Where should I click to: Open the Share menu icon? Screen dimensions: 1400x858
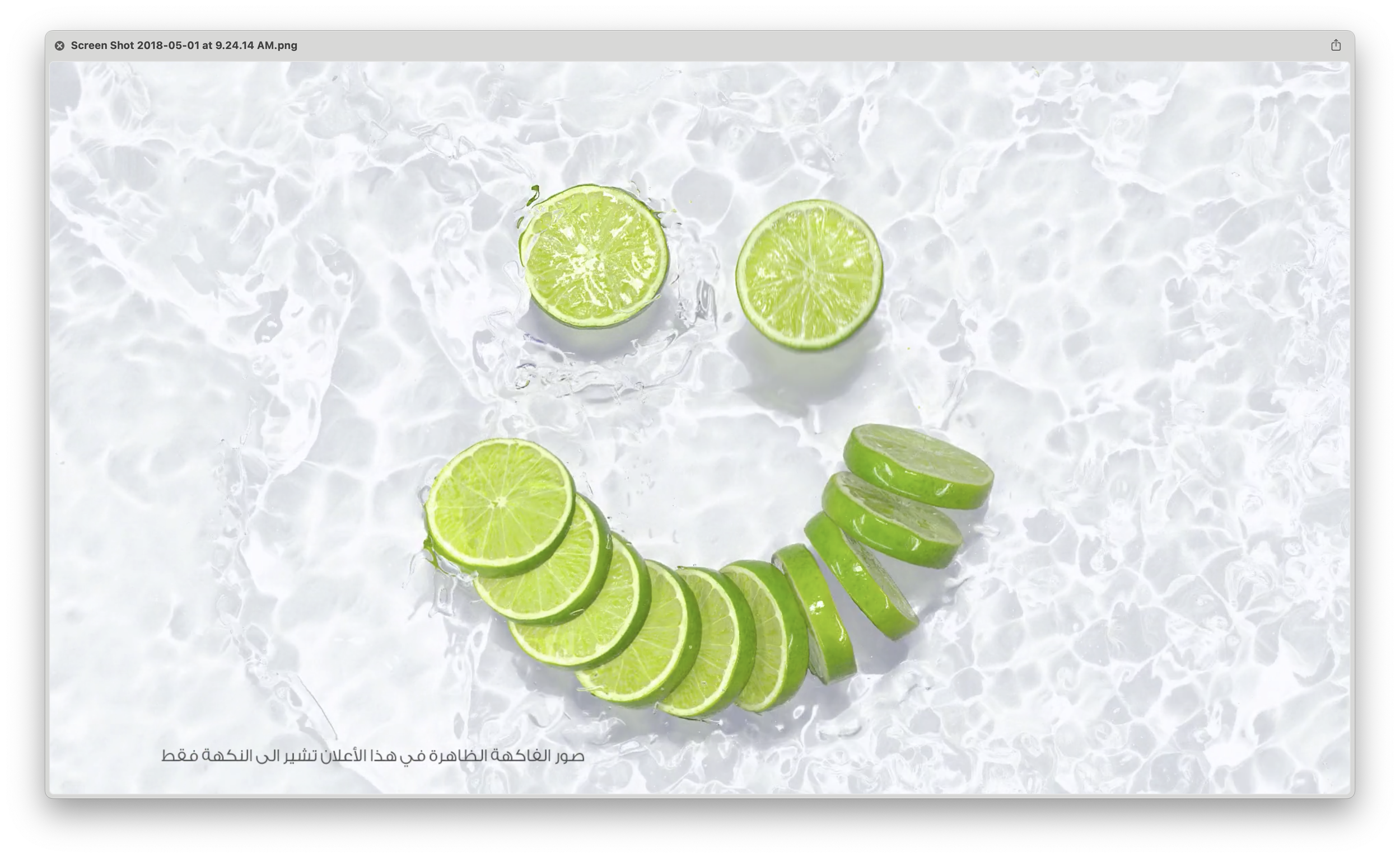(x=1335, y=45)
